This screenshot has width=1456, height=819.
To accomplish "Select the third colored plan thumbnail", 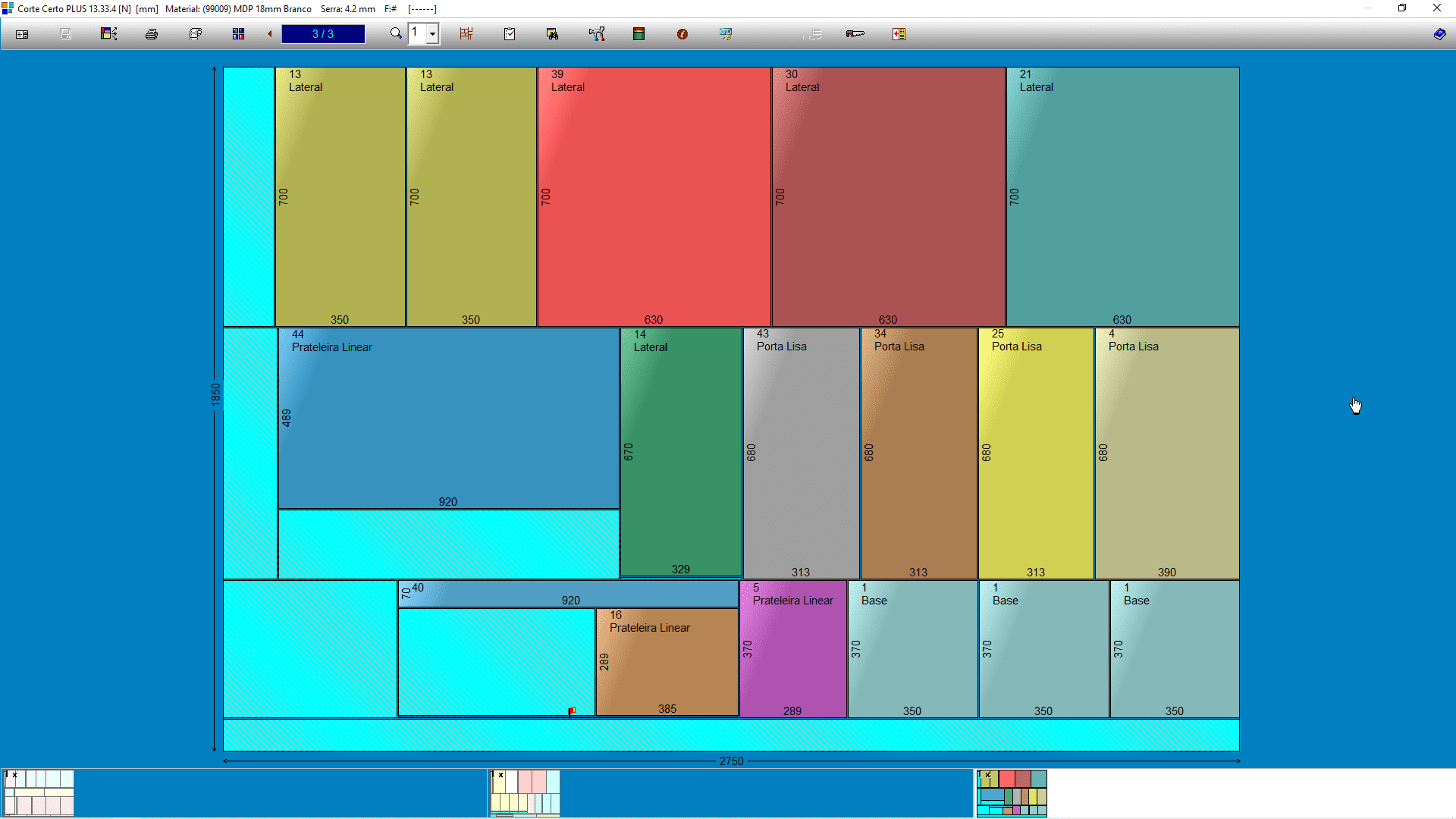I will coord(1012,793).
